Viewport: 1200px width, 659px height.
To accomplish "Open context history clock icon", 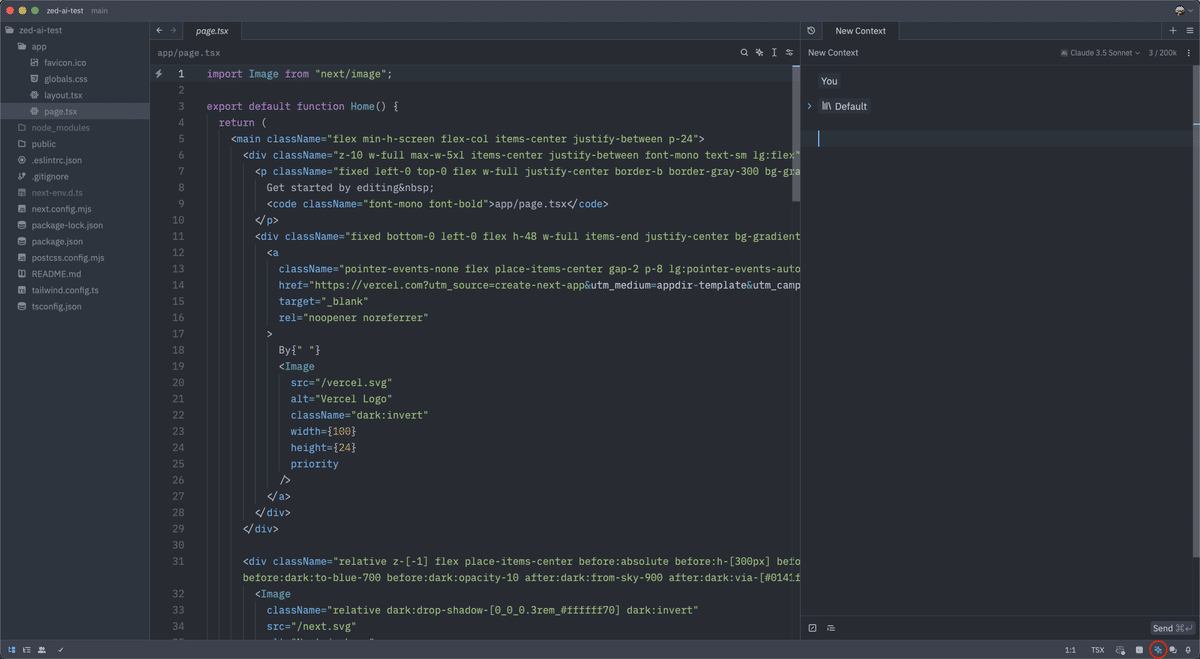I will coord(811,31).
